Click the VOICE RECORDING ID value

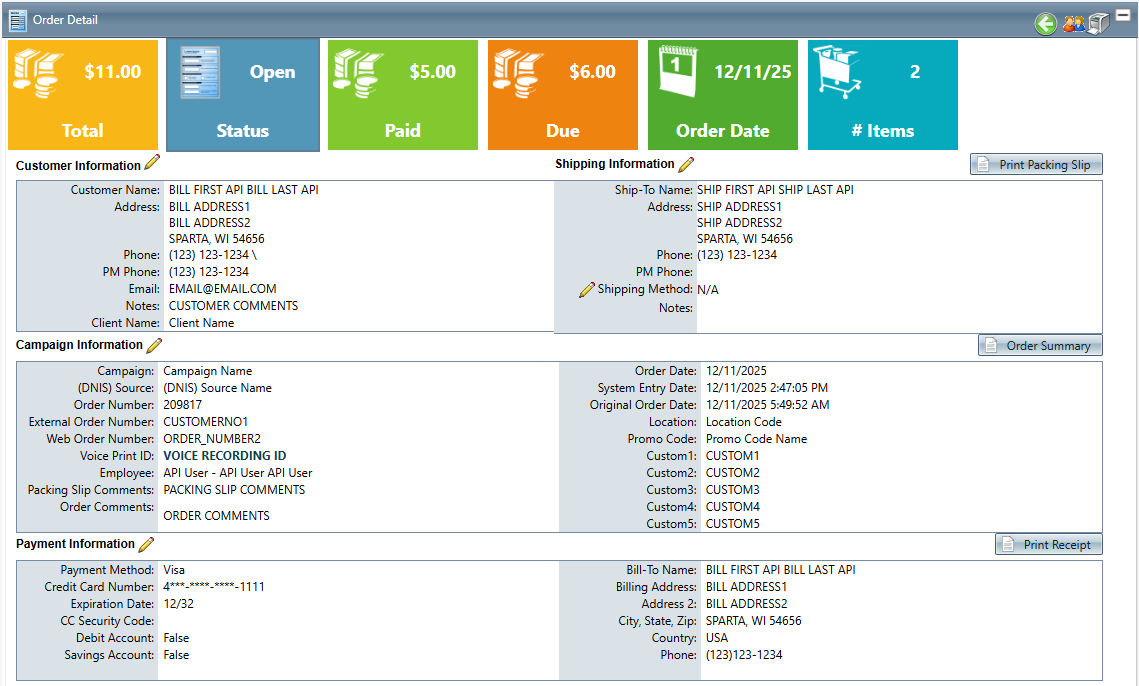225,456
